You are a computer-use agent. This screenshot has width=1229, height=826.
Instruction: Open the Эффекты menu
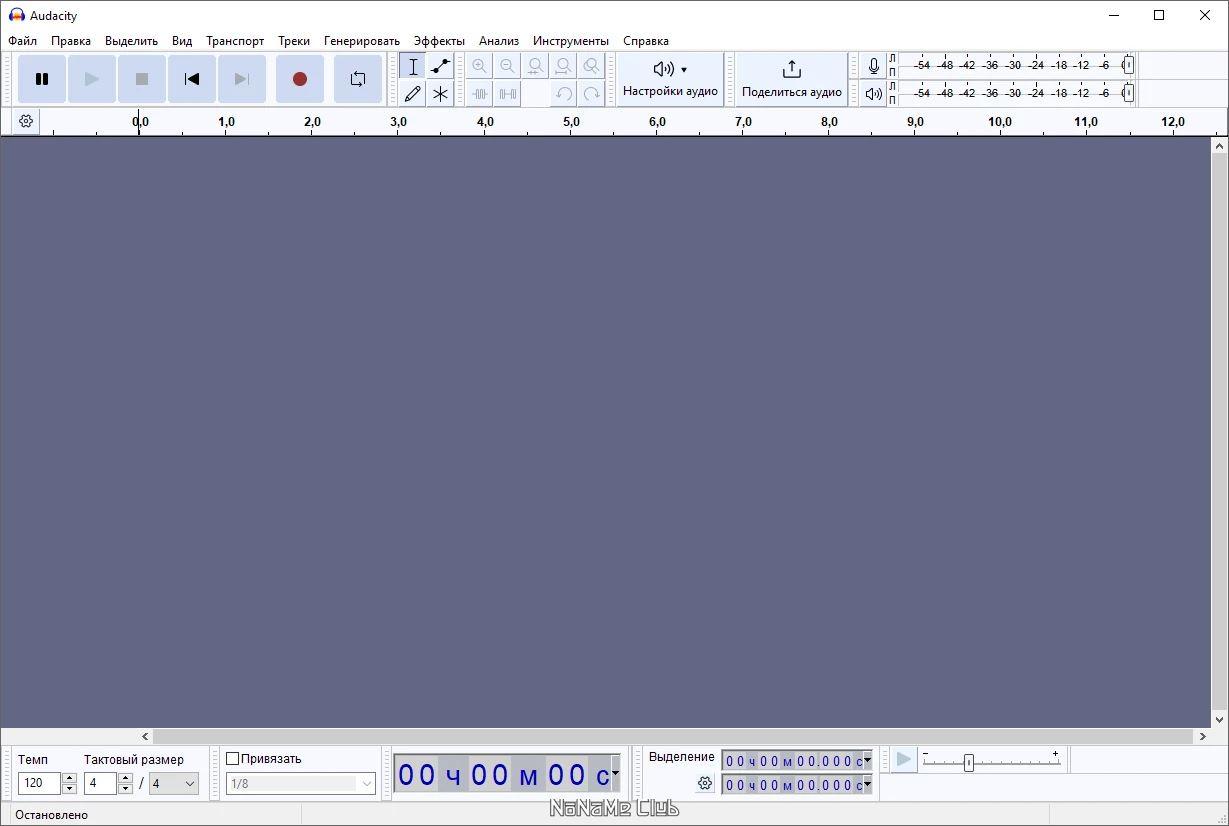(x=439, y=41)
